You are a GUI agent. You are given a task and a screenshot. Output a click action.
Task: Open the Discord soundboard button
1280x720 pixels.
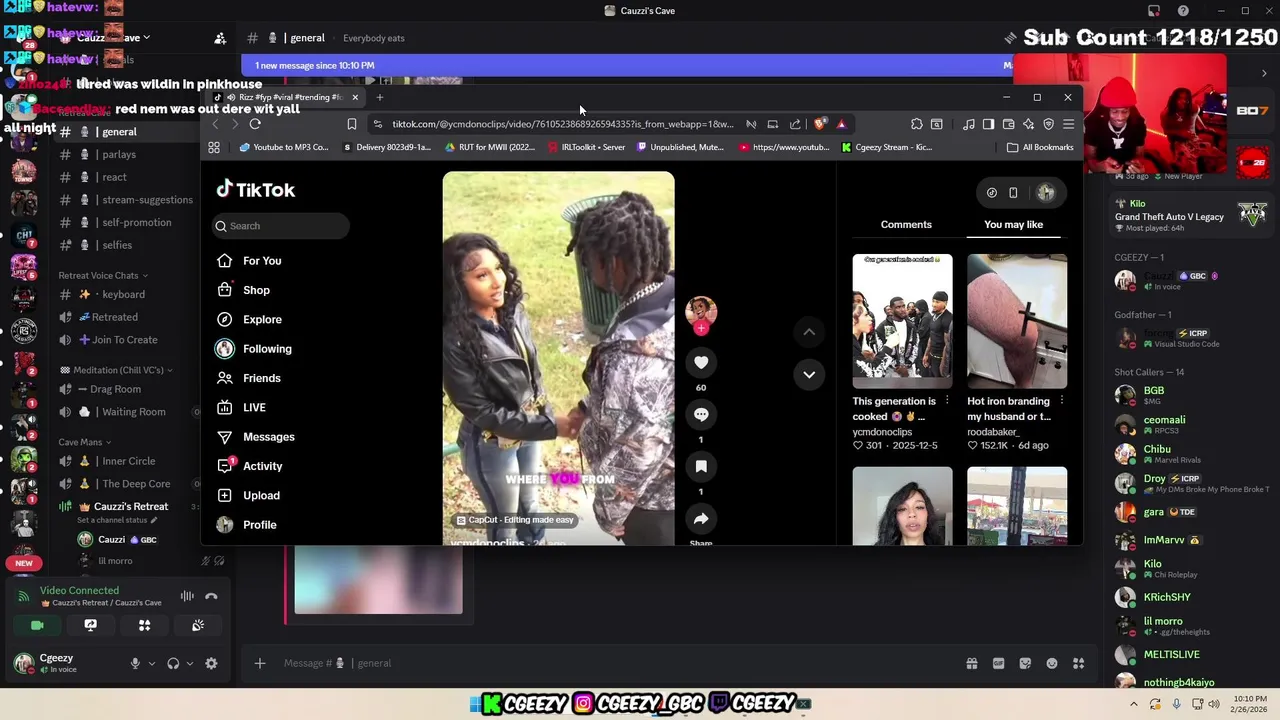(x=198, y=625)
